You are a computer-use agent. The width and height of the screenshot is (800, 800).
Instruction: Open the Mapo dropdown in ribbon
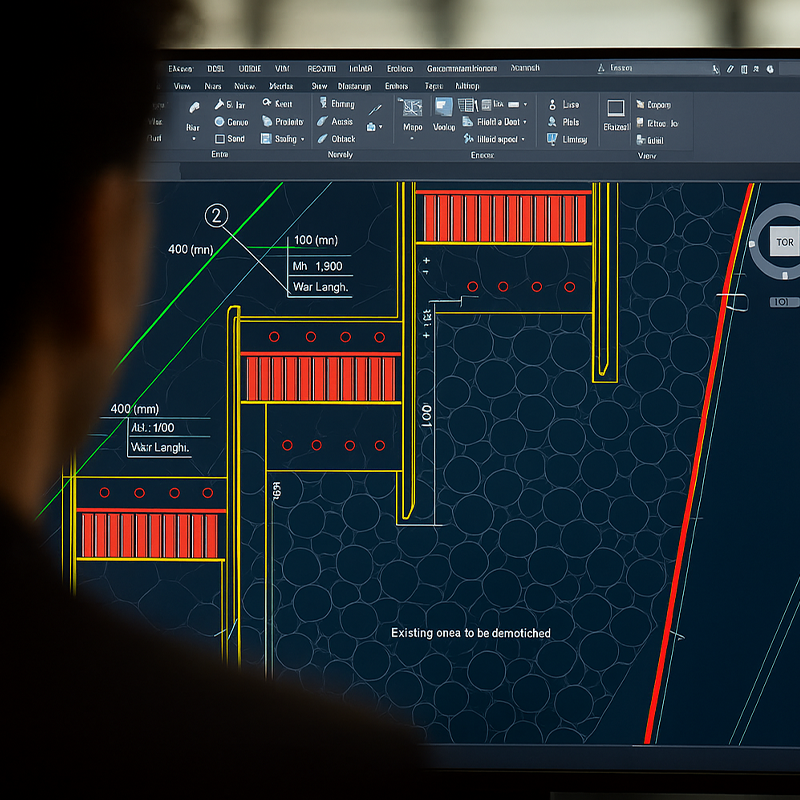click(411, 139)
